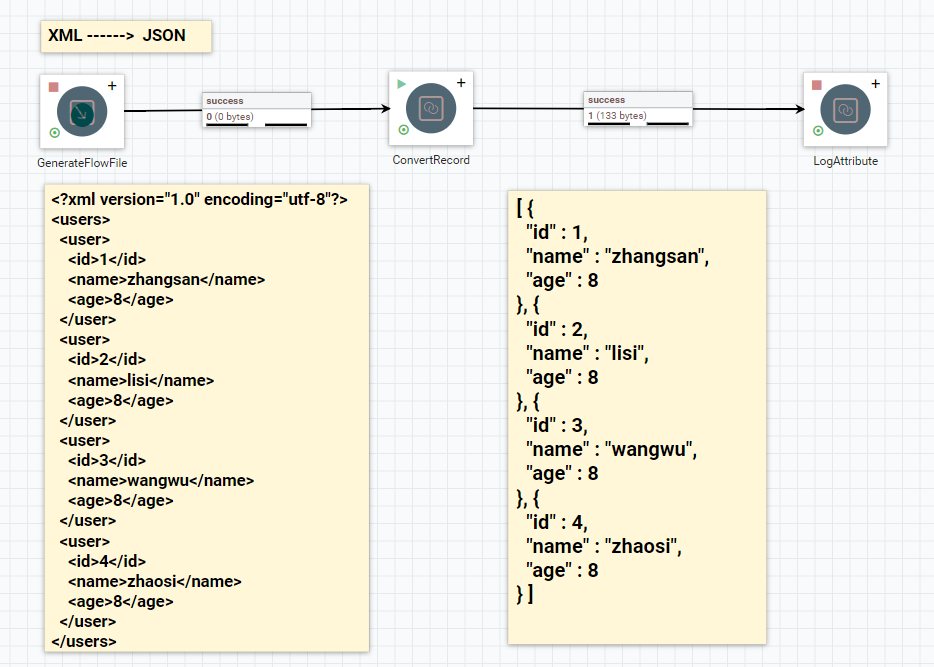This screenshot has width=934, height=667.
Task: Click the GenerateFlowFile name label
Action: click(82, 163)
